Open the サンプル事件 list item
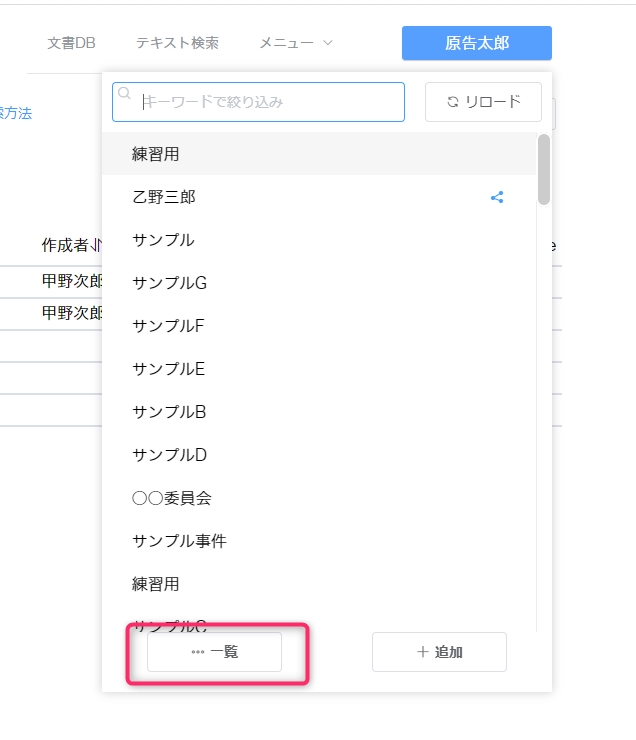 click(x=179, y=541)
